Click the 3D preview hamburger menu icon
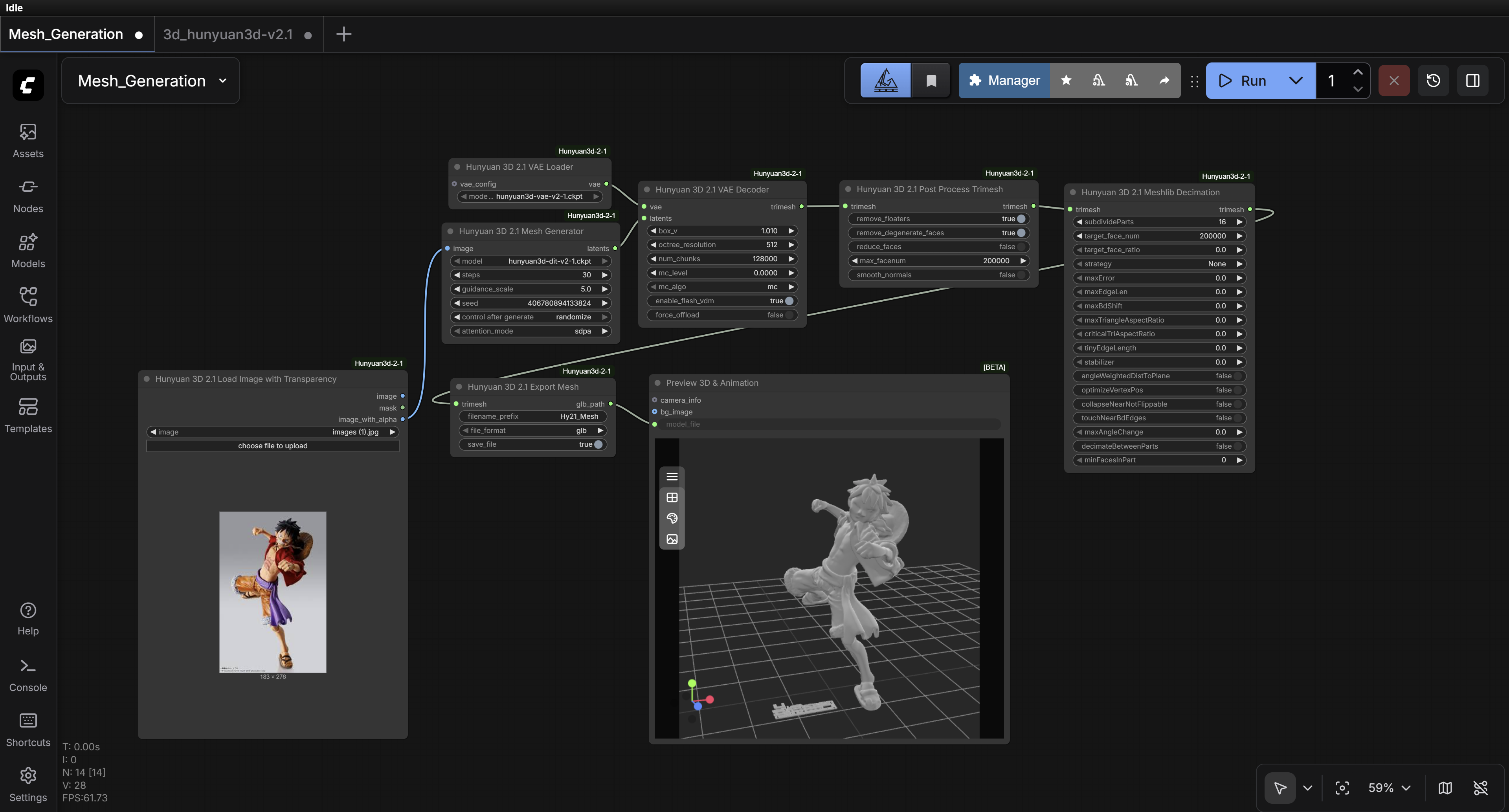The image size is (1509, 812). click(672, 477)
